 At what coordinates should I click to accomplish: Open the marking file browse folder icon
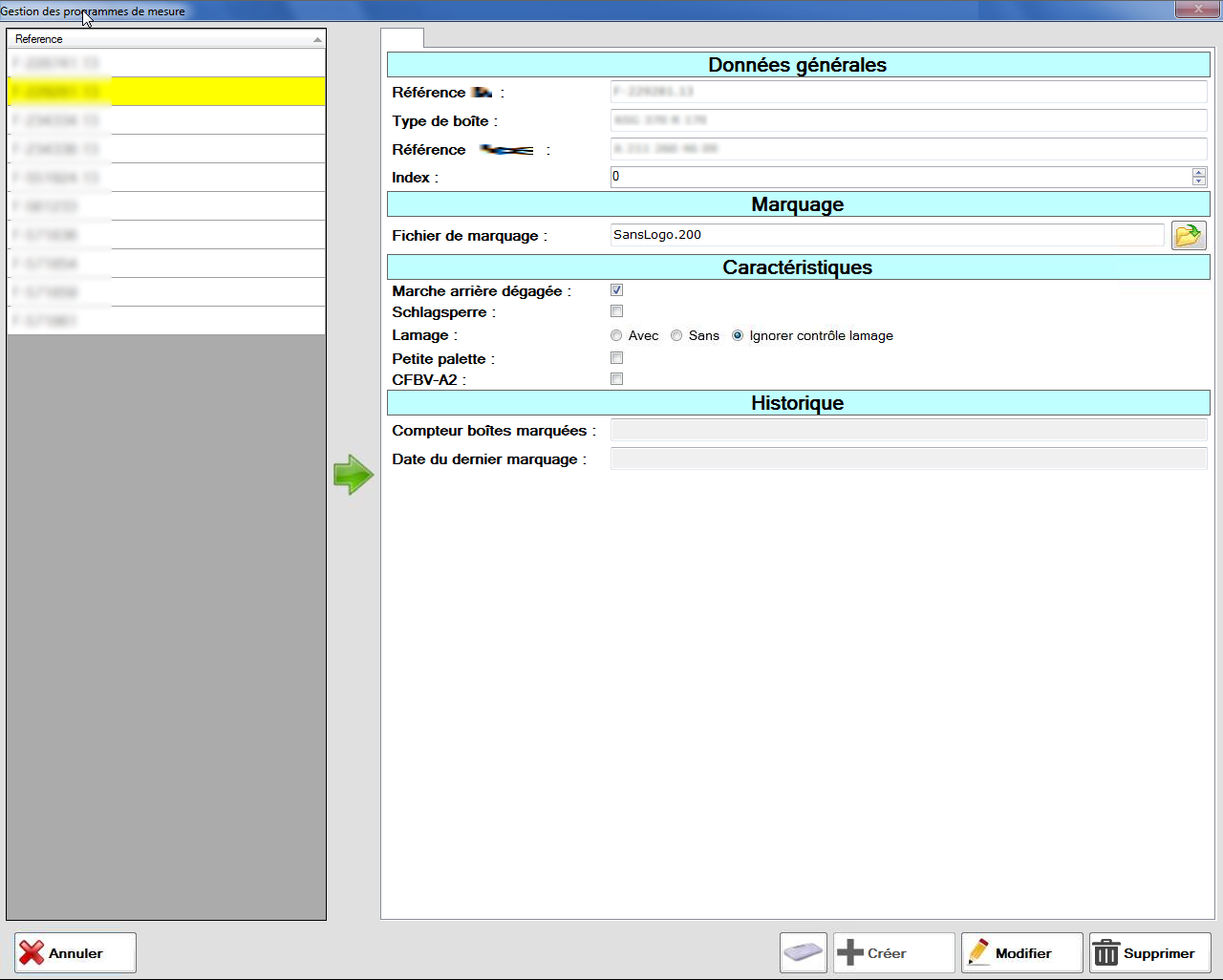[1188, 235]
